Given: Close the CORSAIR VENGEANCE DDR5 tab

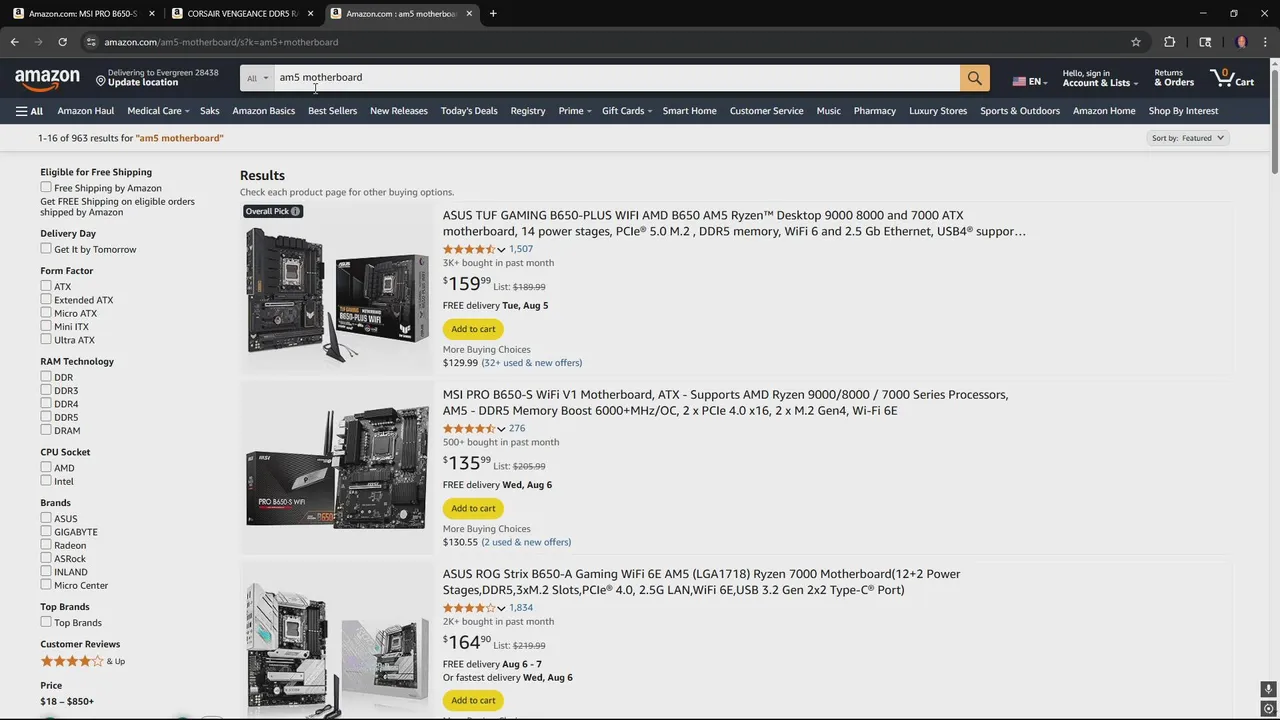Looking at the screenshot, I should [311, 14].
